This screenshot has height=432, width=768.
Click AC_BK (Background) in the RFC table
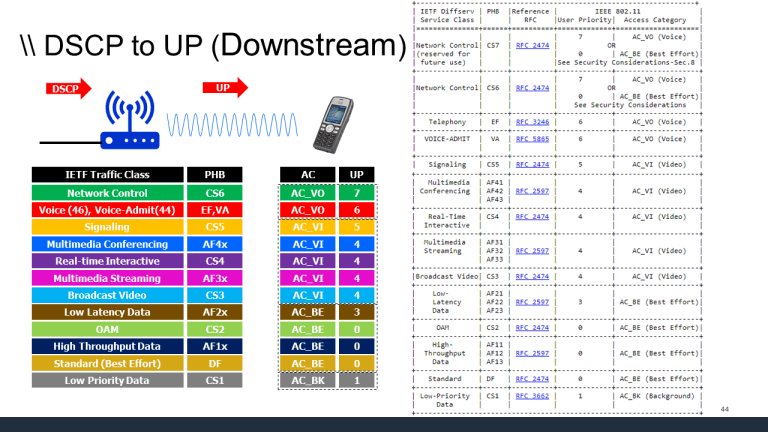tap(657, 396)
